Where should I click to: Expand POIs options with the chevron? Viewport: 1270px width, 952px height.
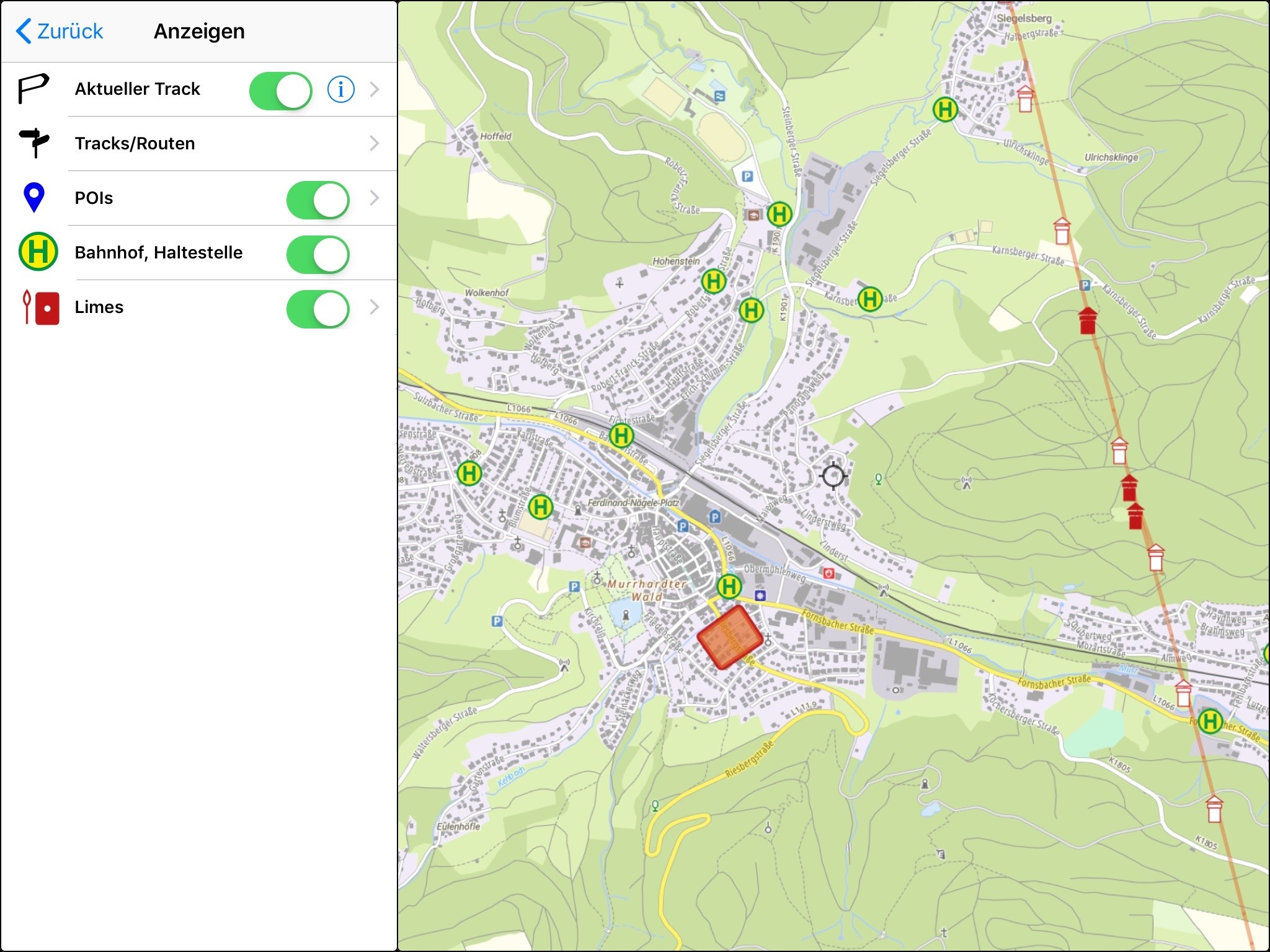point(374,198)
